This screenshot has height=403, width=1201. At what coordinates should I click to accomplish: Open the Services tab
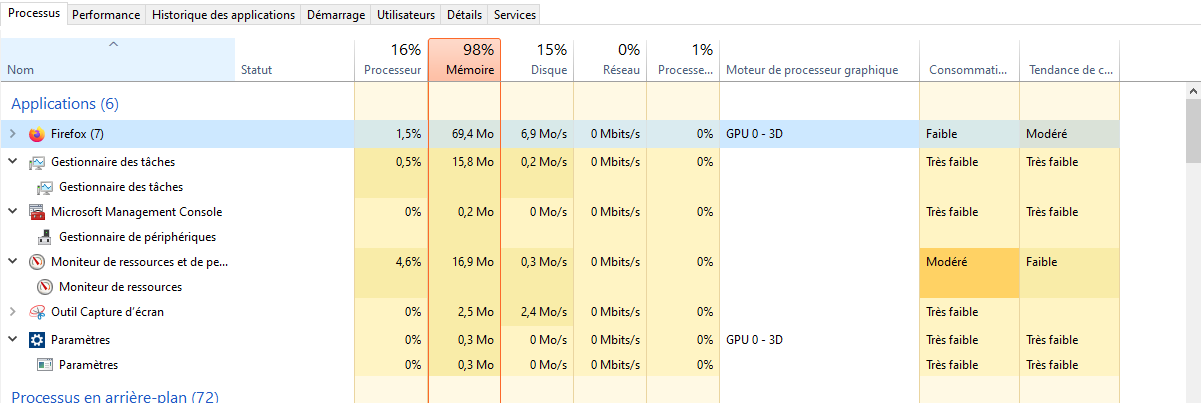tap(515, 15)
